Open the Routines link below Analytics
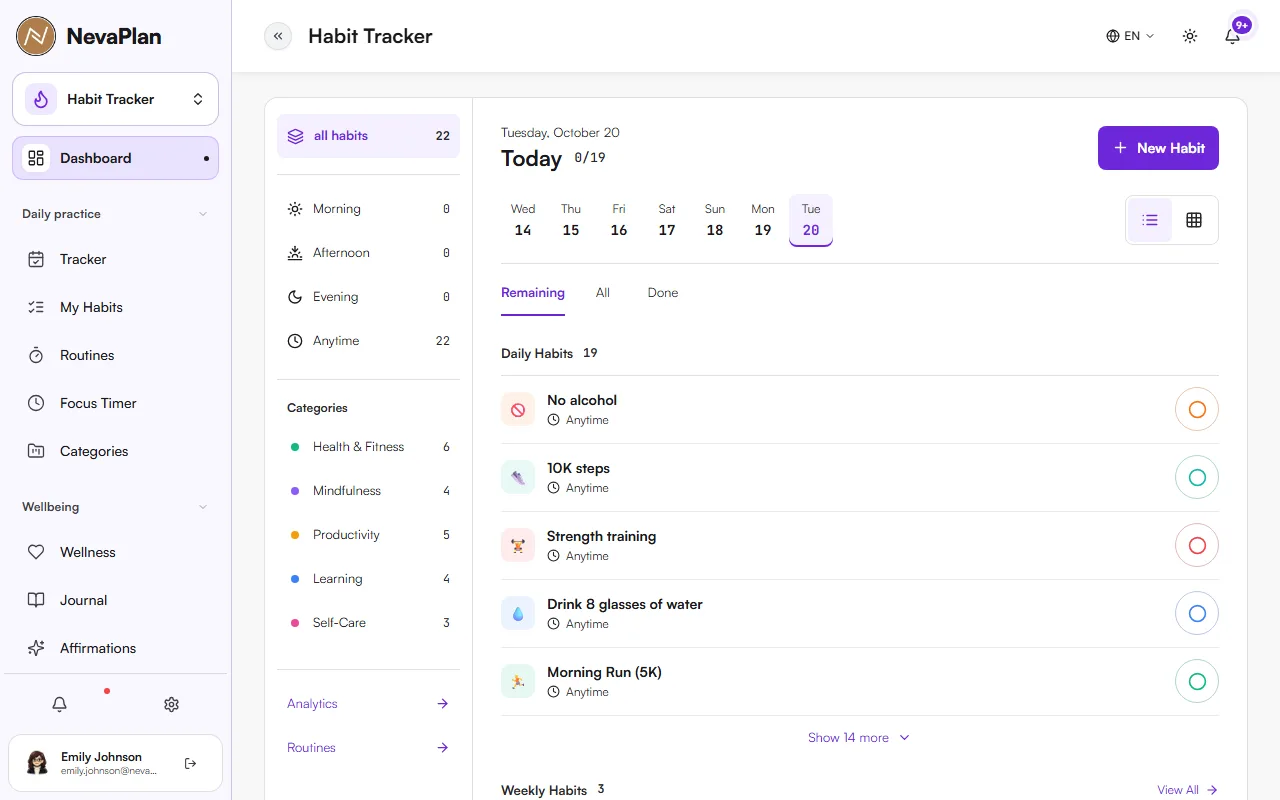 coord(368,748)
